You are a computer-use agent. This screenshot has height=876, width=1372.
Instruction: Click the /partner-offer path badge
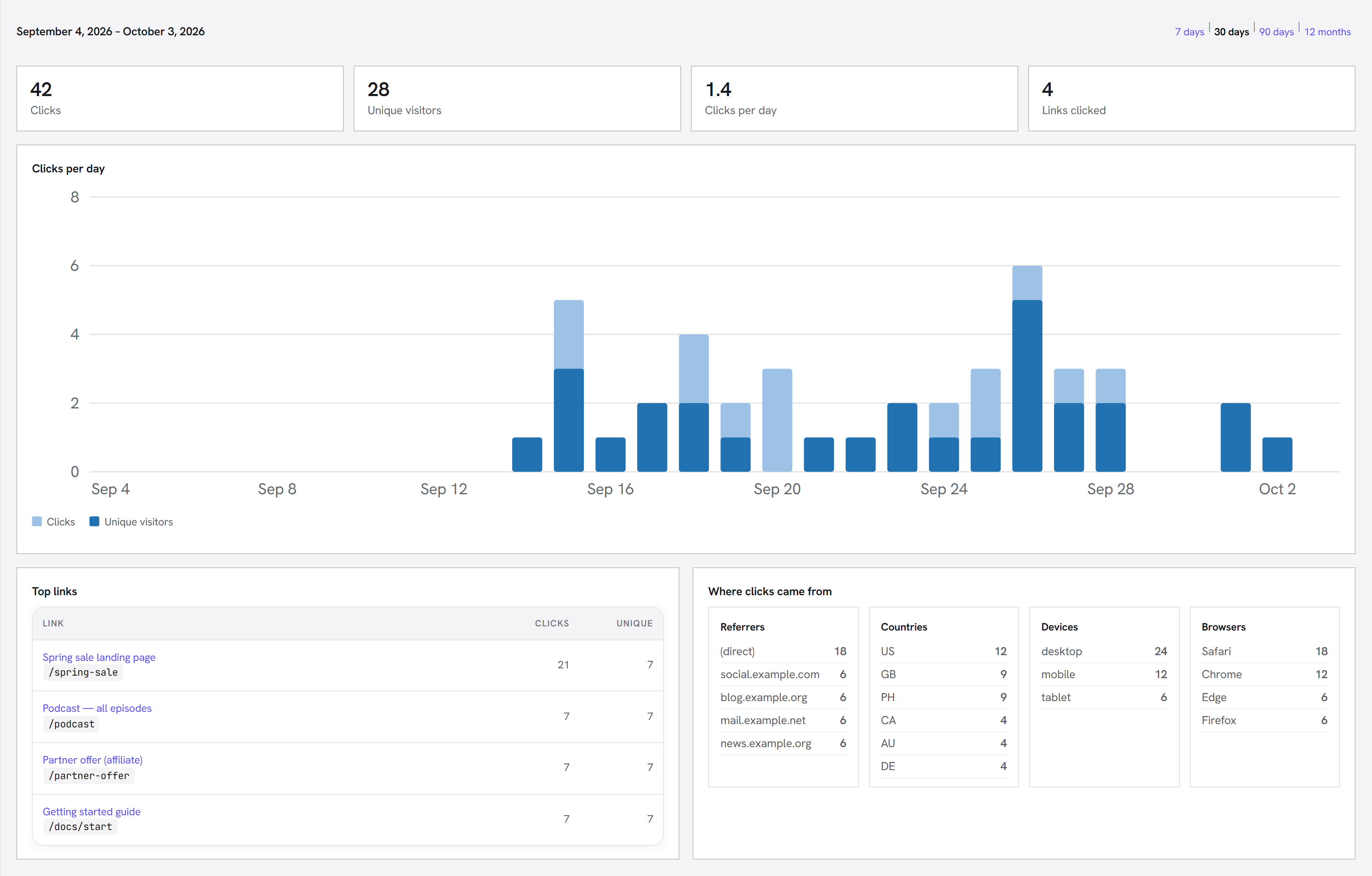pyautogui.click(x=89, y=776)
